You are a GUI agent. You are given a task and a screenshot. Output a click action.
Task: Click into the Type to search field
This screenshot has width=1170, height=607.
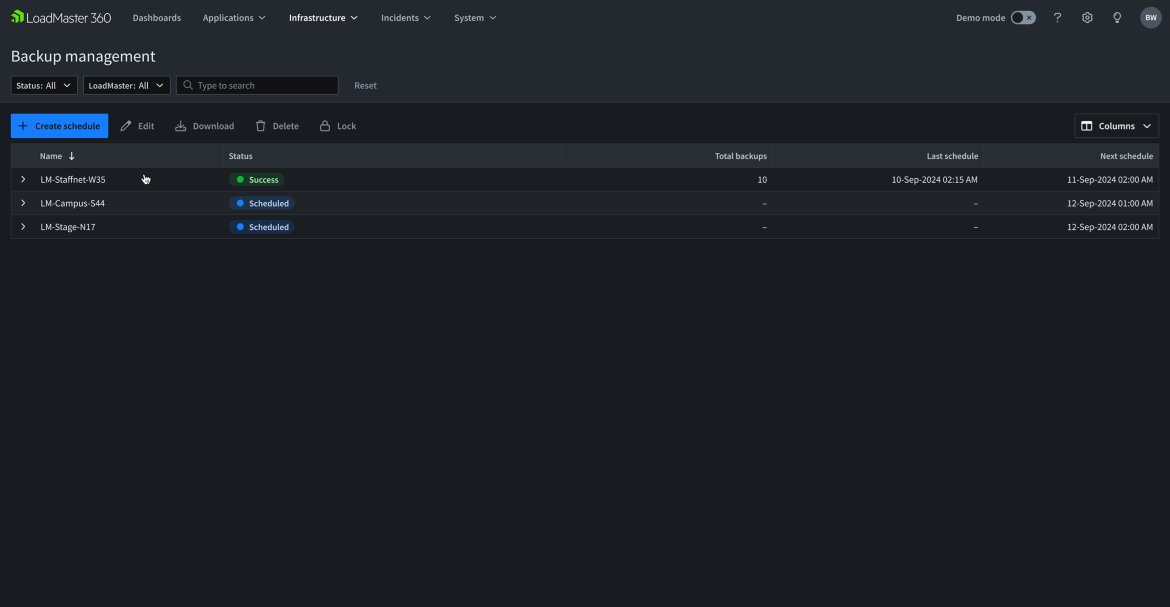(264, 86)
